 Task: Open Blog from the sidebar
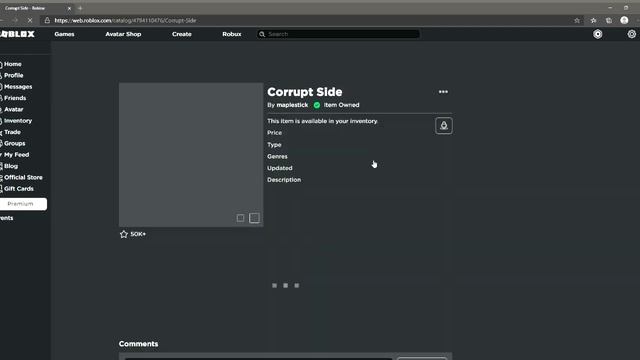(11, 166)
